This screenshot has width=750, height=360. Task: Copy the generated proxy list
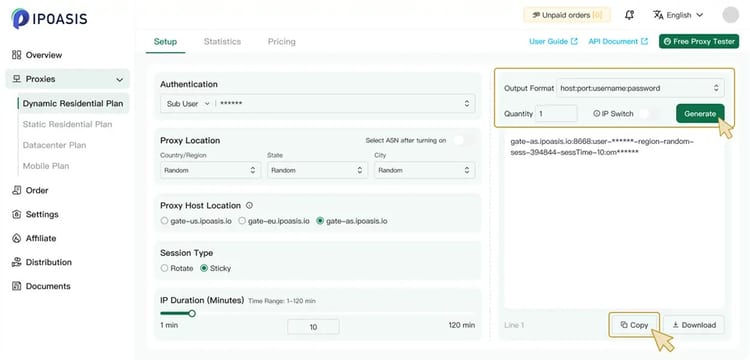point(634,325)
